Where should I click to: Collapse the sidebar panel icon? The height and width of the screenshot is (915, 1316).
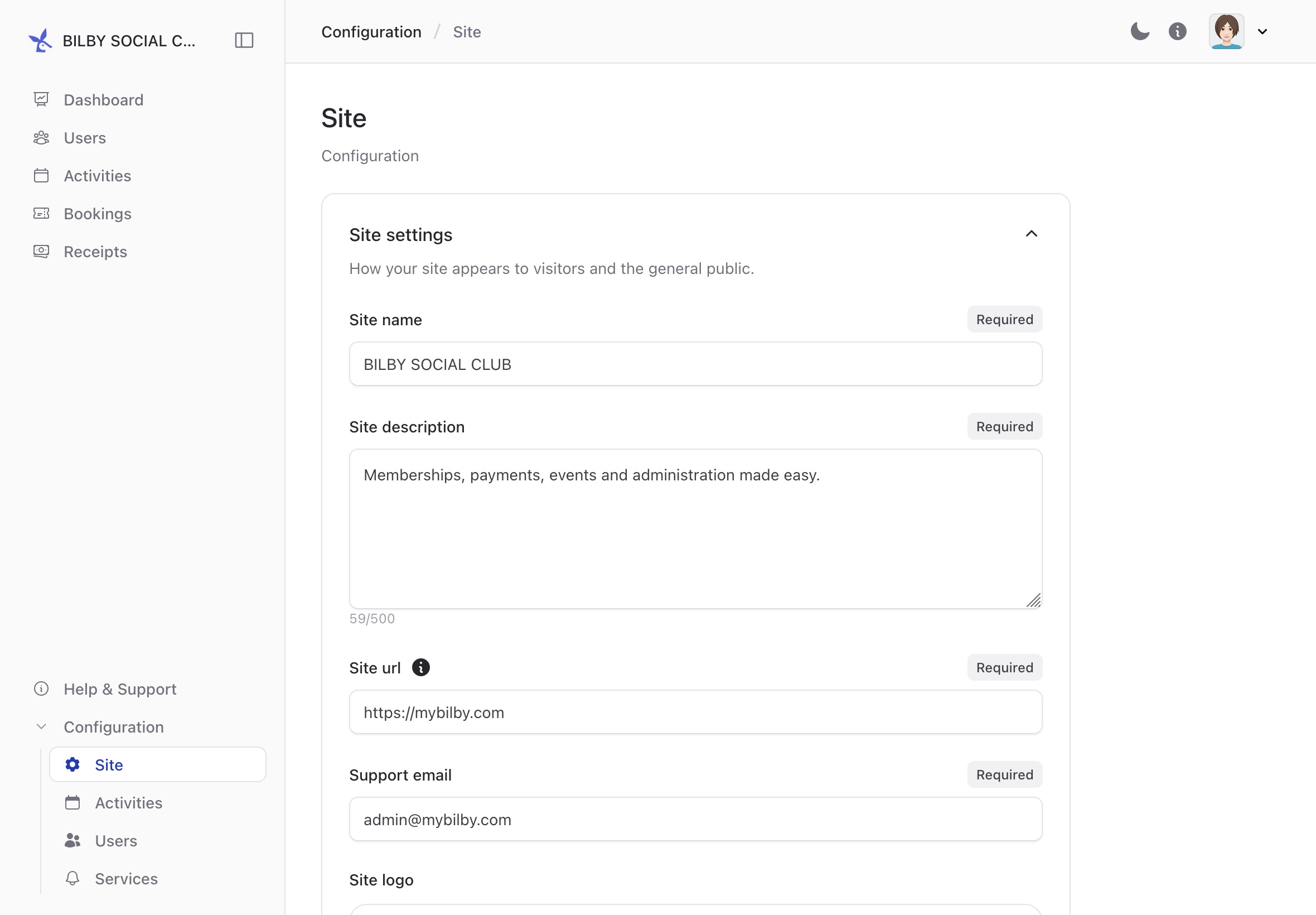tap(244, 40)
